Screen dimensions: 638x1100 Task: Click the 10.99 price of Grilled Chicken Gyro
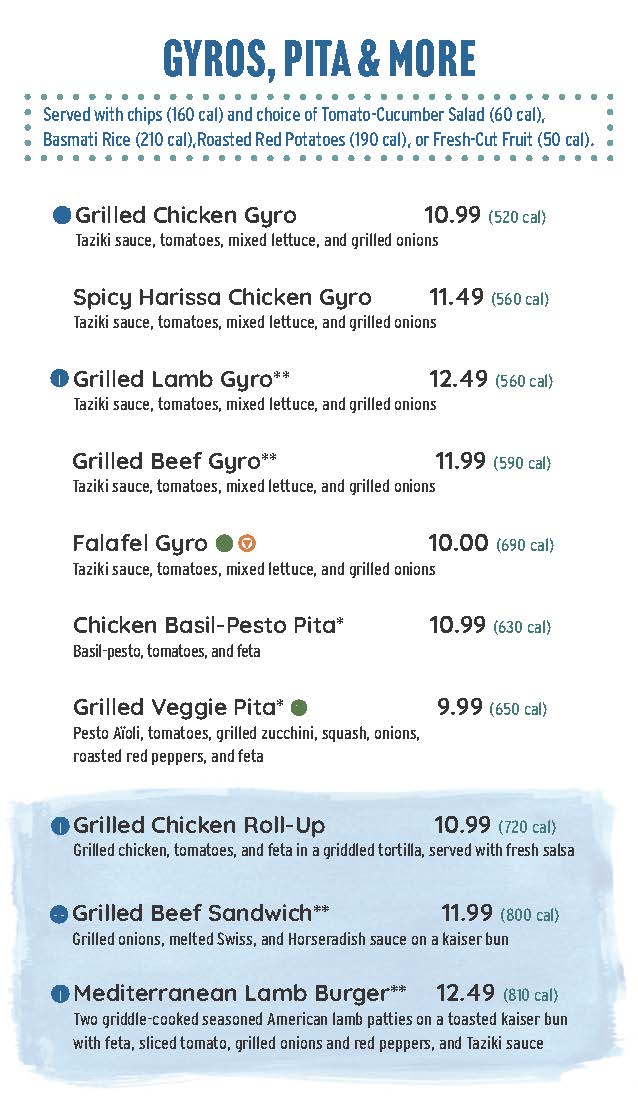[x=453, y=215]
